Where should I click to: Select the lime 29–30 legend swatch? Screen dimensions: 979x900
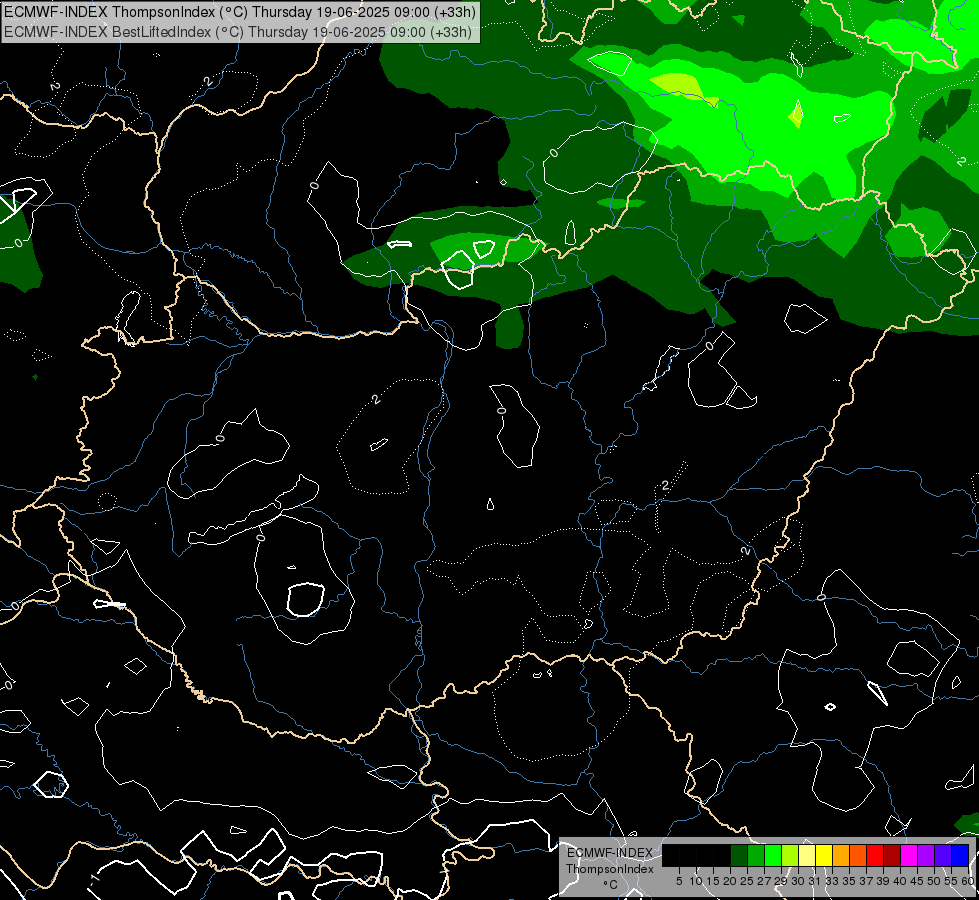pyautogui.click(x=790, y=855)
